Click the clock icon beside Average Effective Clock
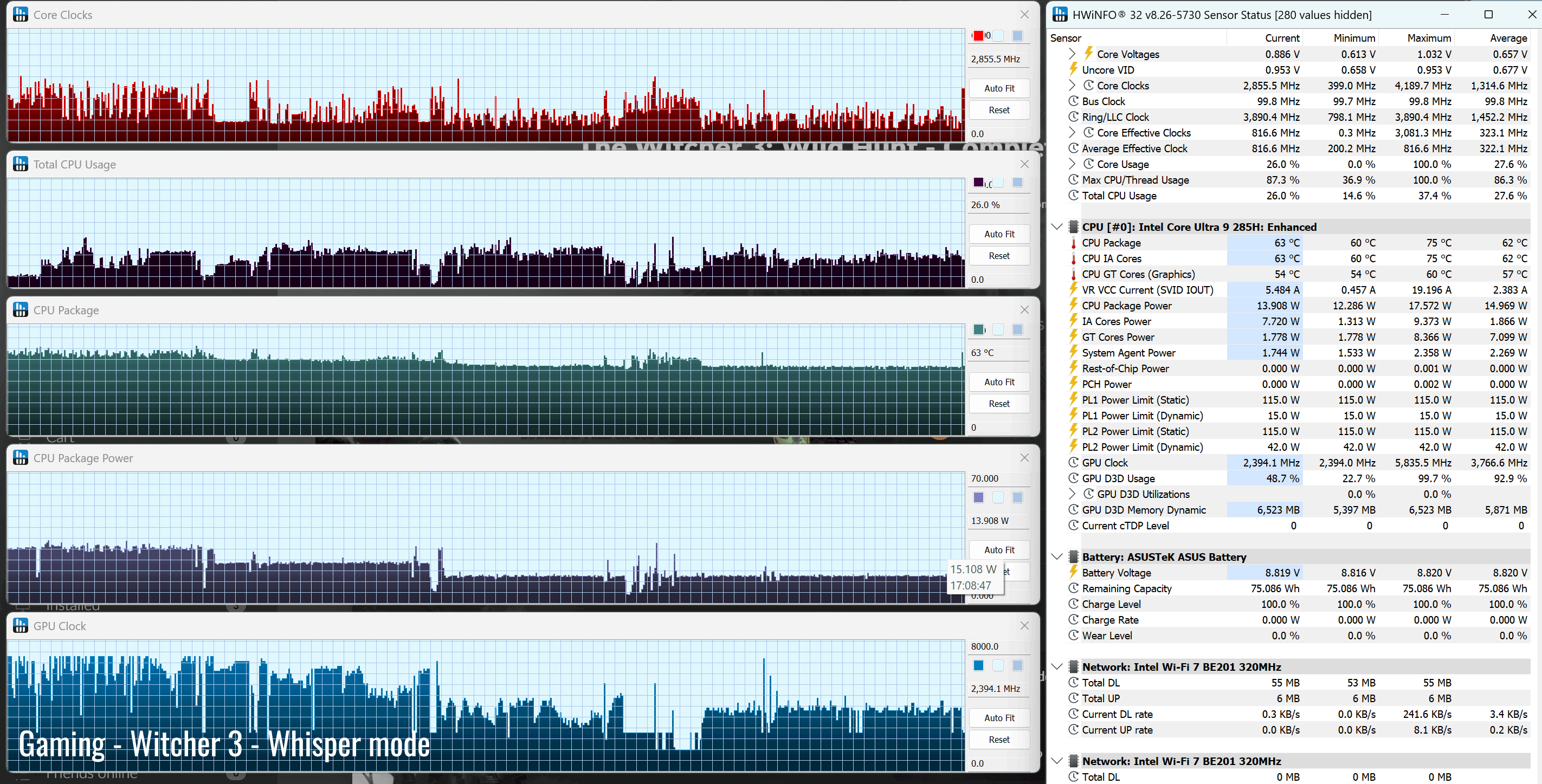1542x784 pixels. [x=1073, y=148]
